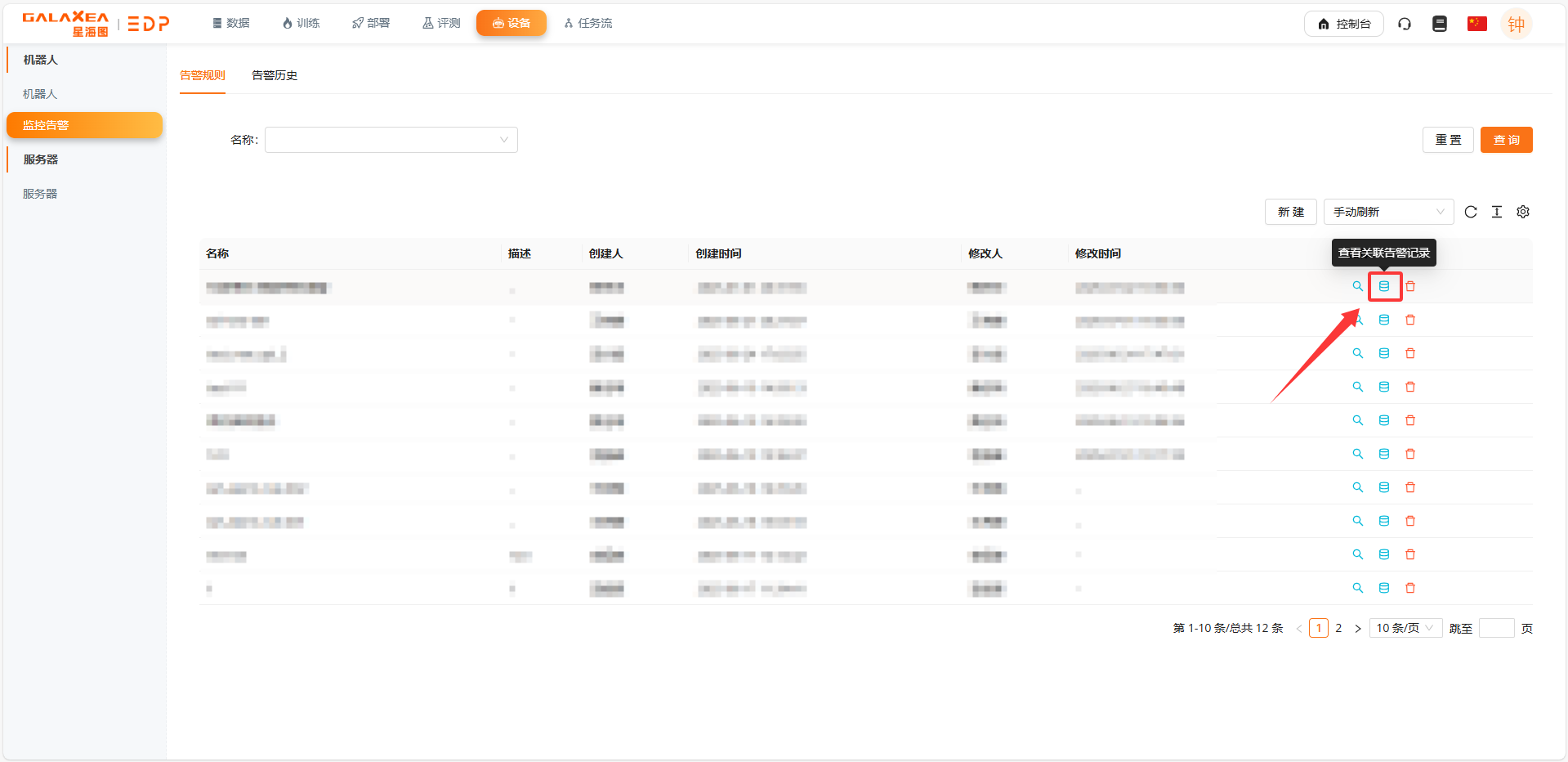The image size is (1568, 762).
Task: Delete the last alarm rule row
Action: point(1410,588)
